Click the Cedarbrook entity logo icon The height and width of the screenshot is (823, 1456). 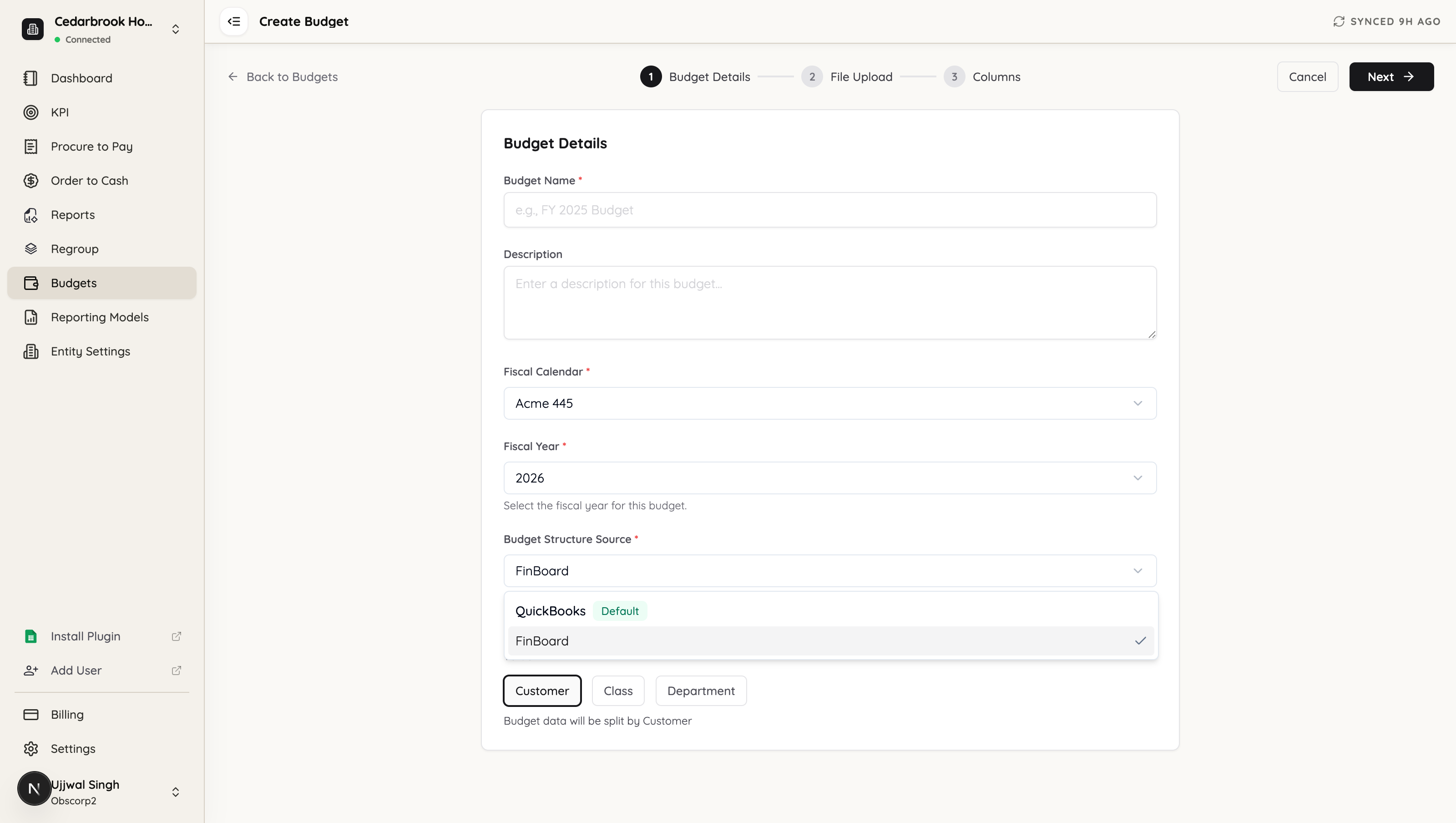[33, 29]
